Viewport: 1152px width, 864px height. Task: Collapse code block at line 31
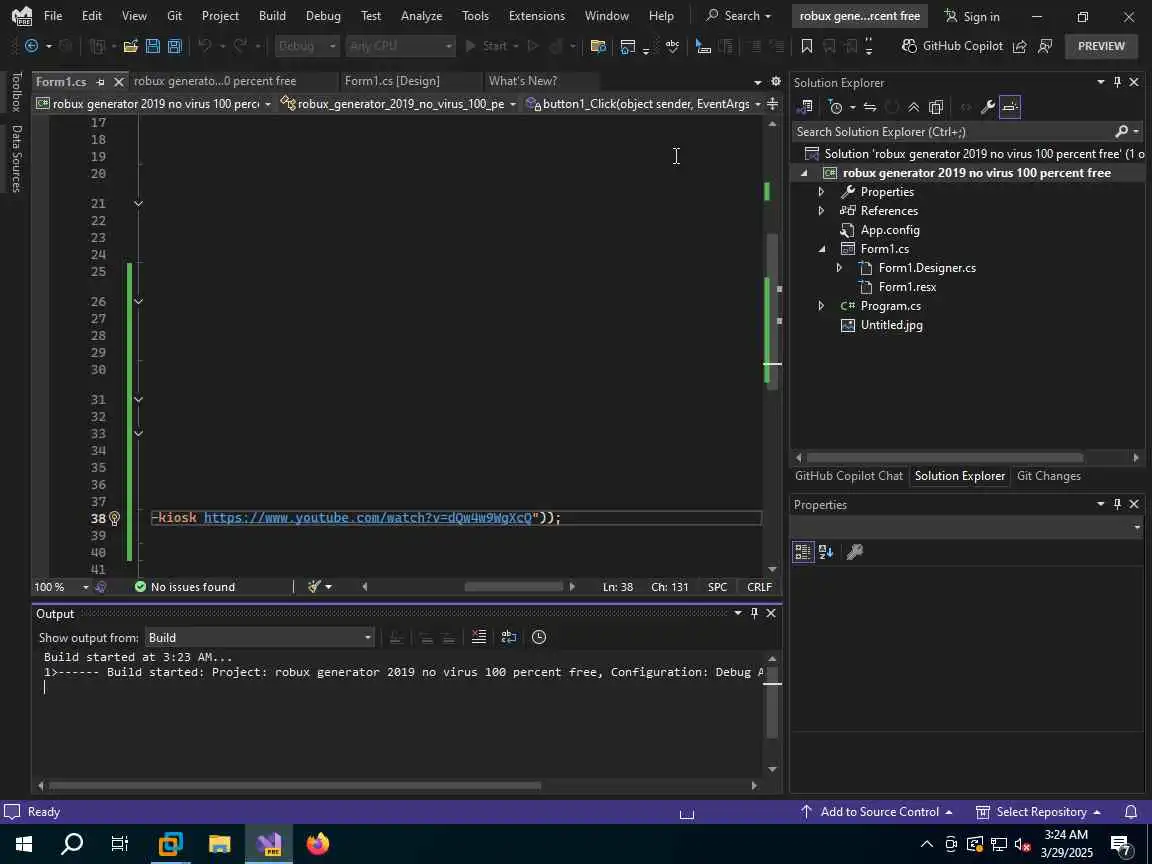(x=138, y=400)
